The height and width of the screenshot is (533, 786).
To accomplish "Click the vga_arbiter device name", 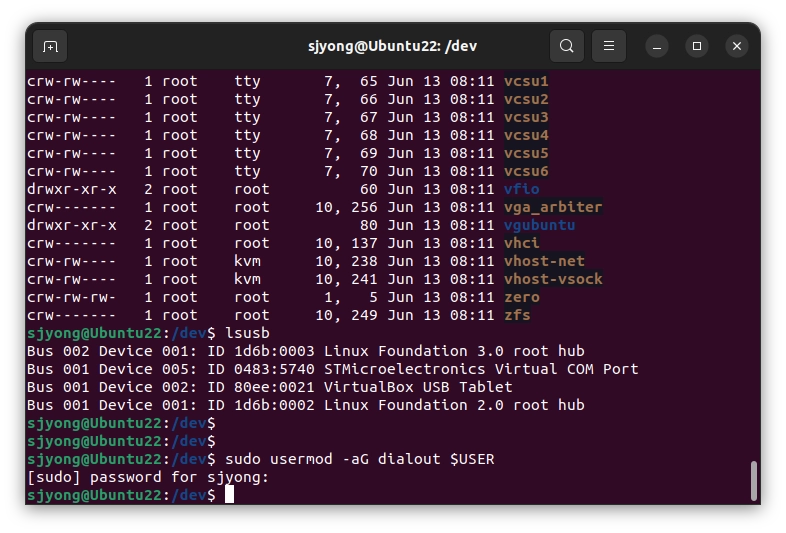I will point(553,207).
